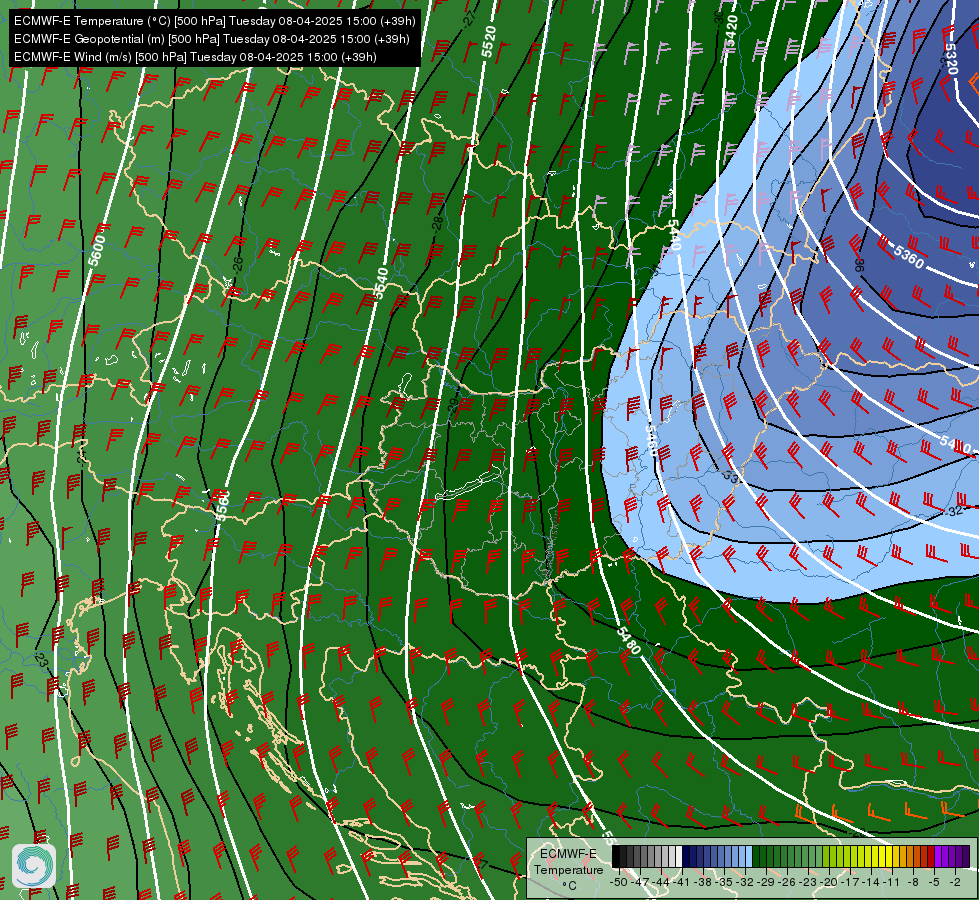The width and height of the screenshot is (979, 900).
Task: Click the blue swirl logo icon
Action: (x=34, y=866)
